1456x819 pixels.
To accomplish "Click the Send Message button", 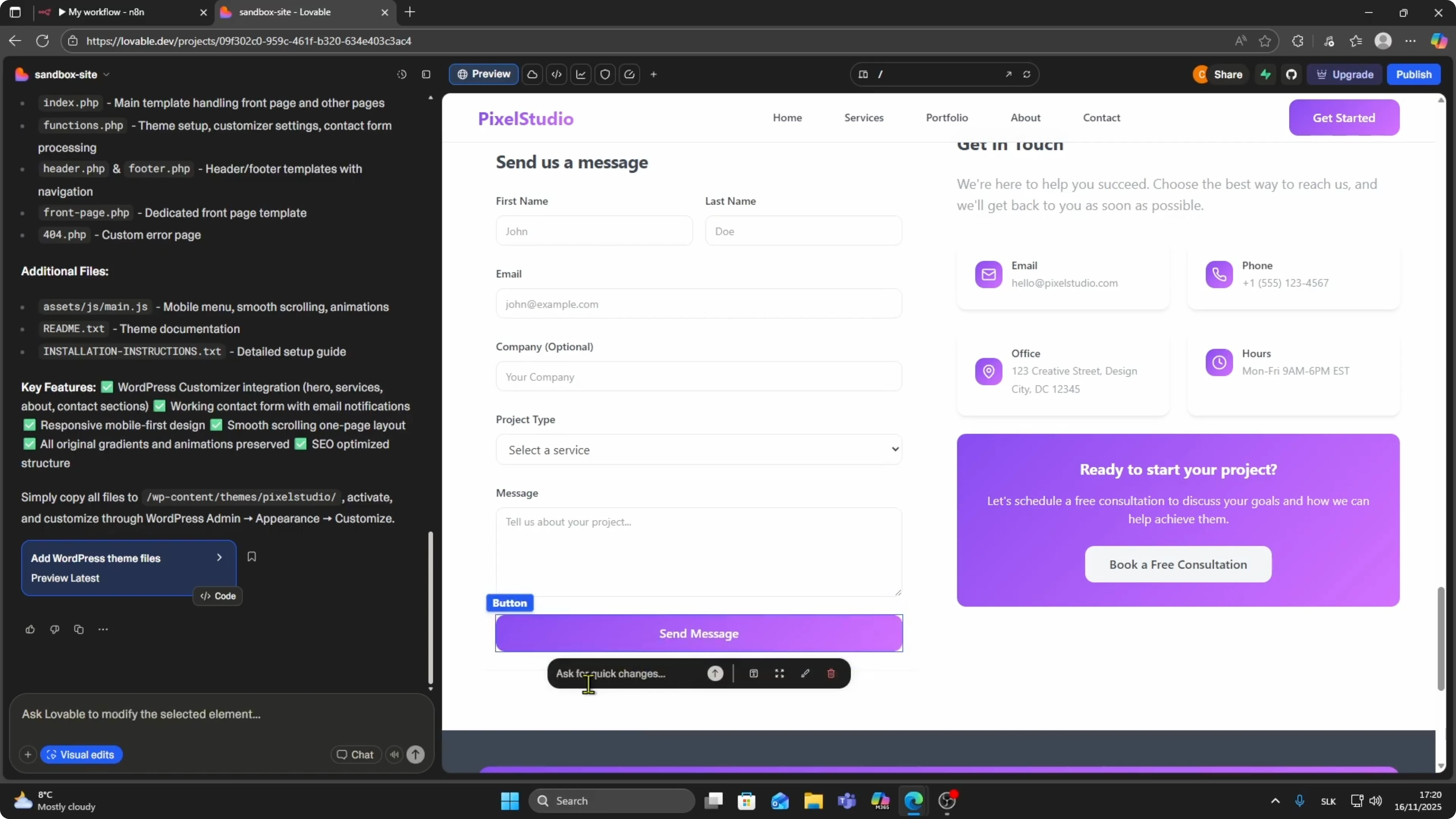I will click(699, 633).
